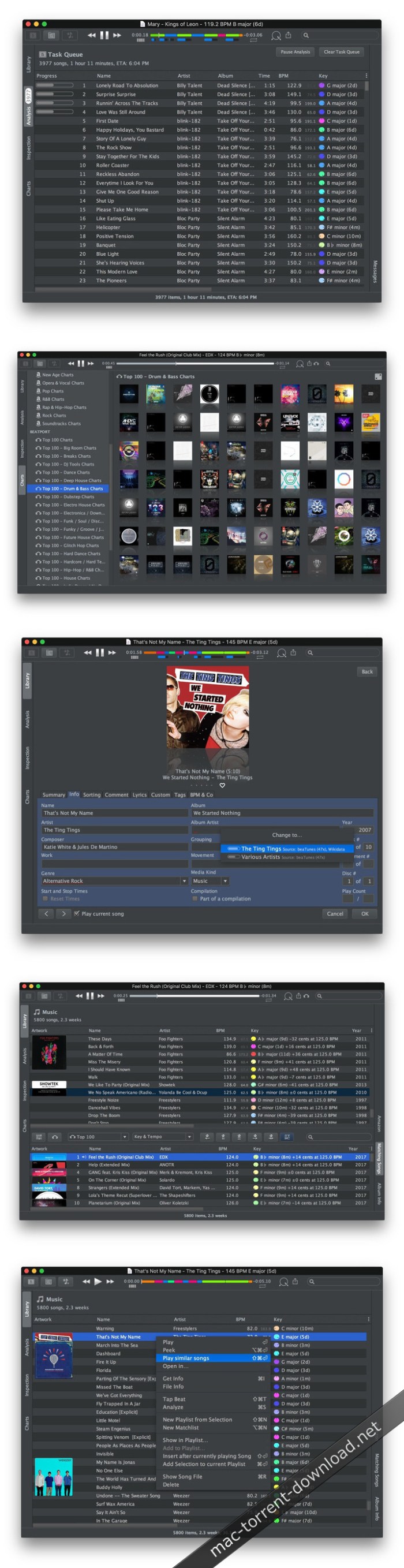
Task: Click the refresh icon left of Top 100 dropdown
Action: 55,1136
